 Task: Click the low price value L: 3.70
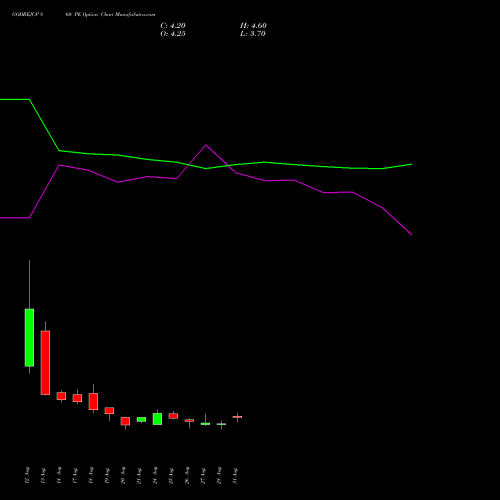(x=253, y=34)
